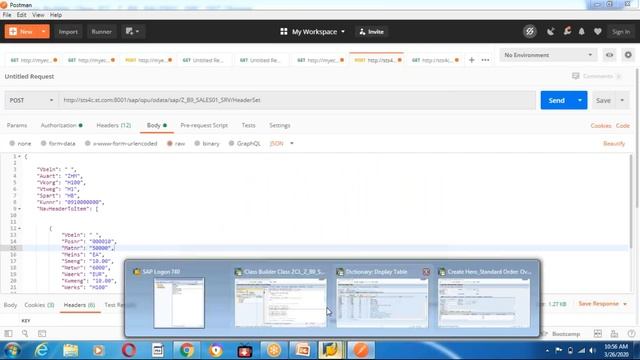Switch to the Headers (12) request tab
This screenshot has height=360, width=640.
[x=113, y=125]
